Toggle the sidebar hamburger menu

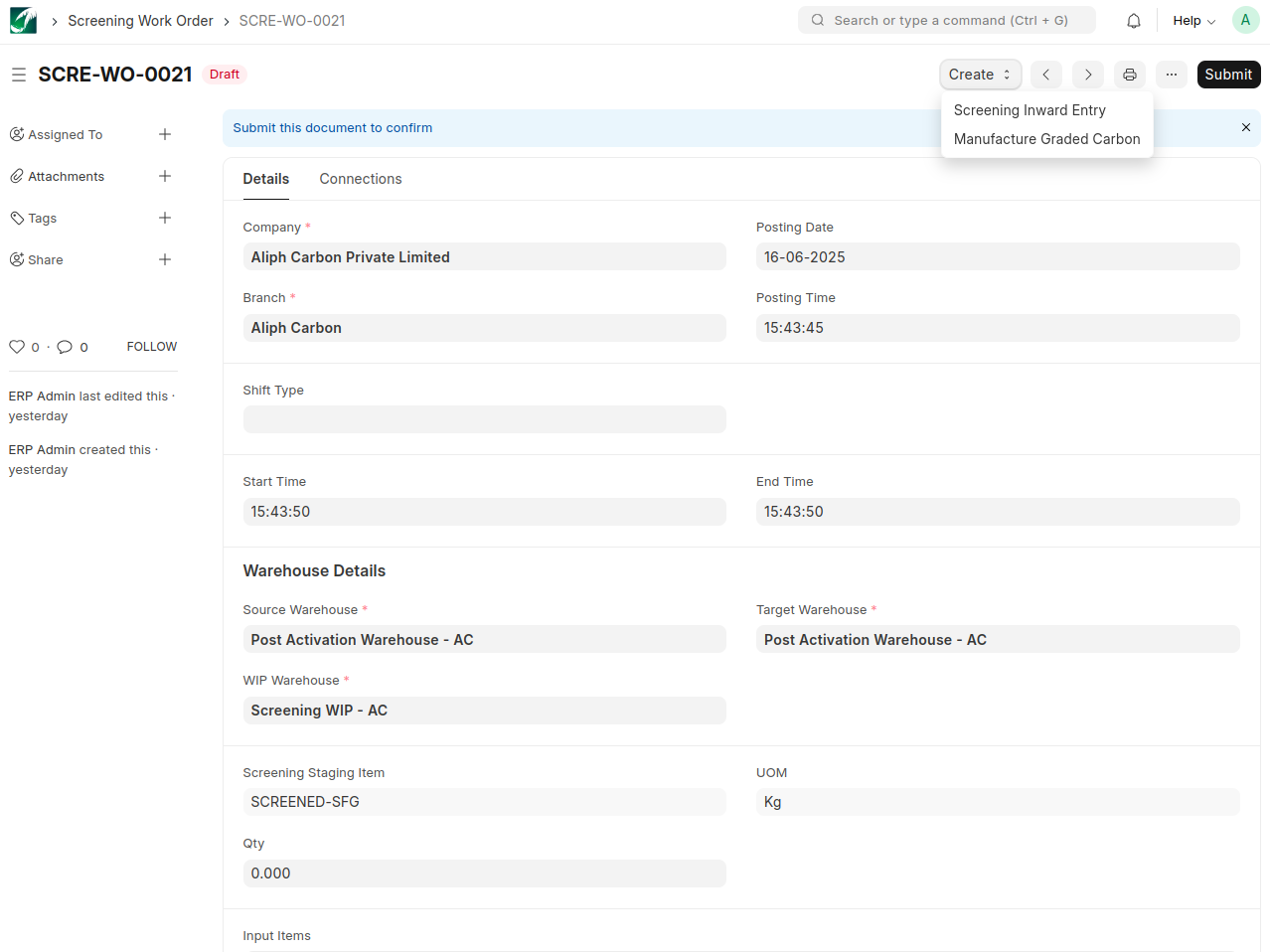coord(19,75)
